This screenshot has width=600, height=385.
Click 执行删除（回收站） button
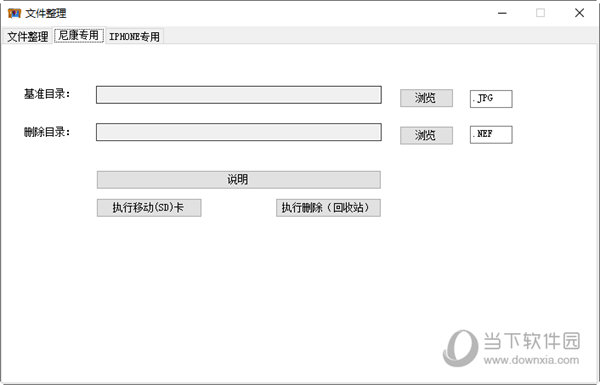tap(328, 208)
